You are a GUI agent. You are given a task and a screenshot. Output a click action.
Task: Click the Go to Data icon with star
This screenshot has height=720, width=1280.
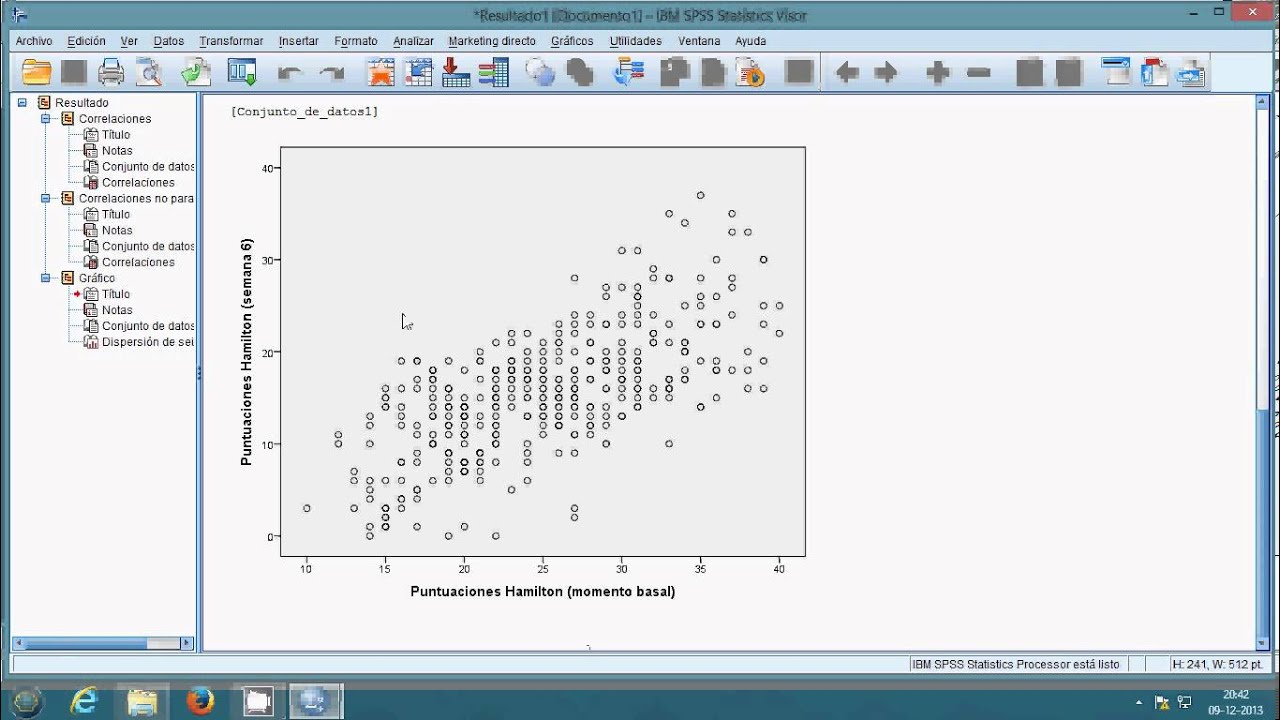pos(380,73)
